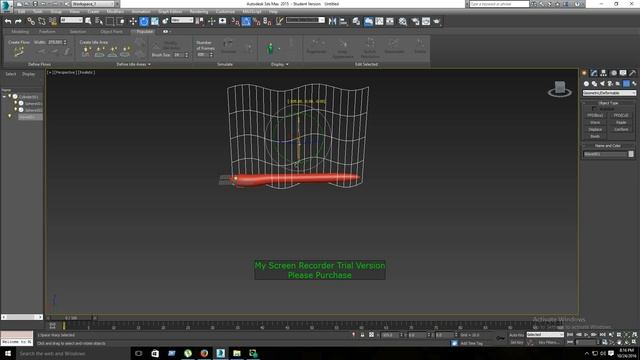Toggle the selection lock icon in status bar
The image size is (640, 360).
coord(362,335)
